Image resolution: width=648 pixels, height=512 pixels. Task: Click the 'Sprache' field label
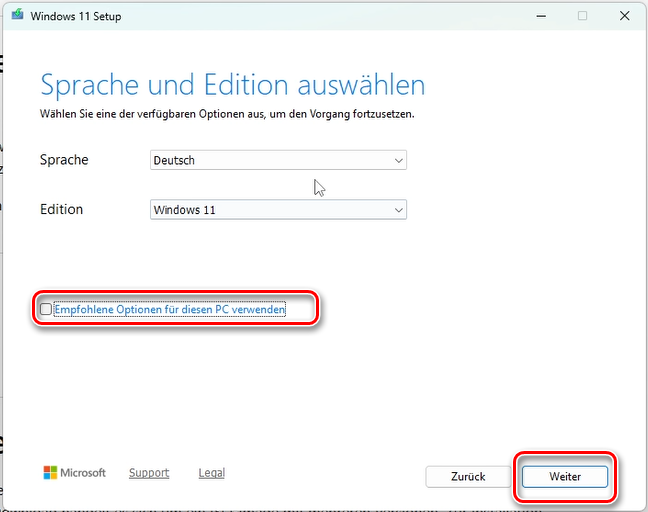64,160
